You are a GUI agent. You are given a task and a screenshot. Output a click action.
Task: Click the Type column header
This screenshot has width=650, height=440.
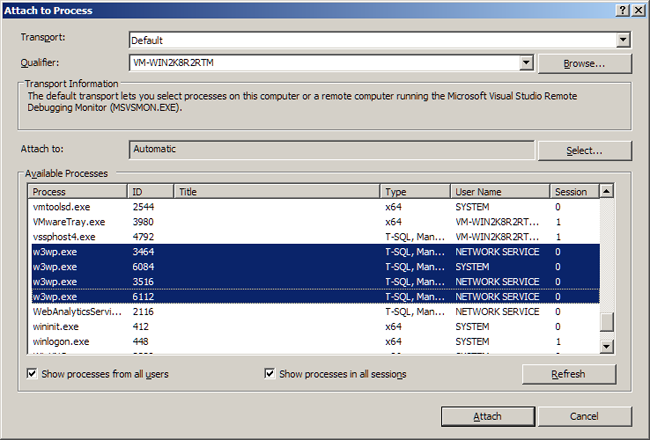tap(415, 191)
